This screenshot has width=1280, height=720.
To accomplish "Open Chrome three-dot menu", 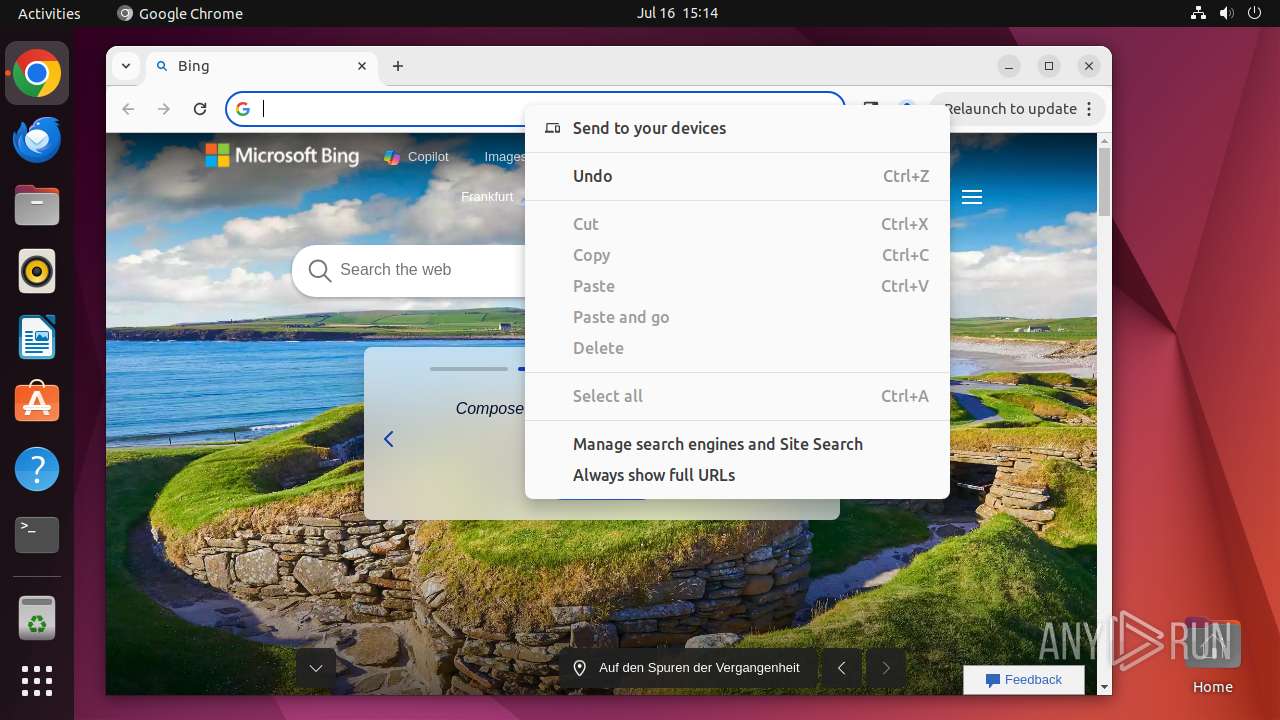I will tap(1089, 109).
